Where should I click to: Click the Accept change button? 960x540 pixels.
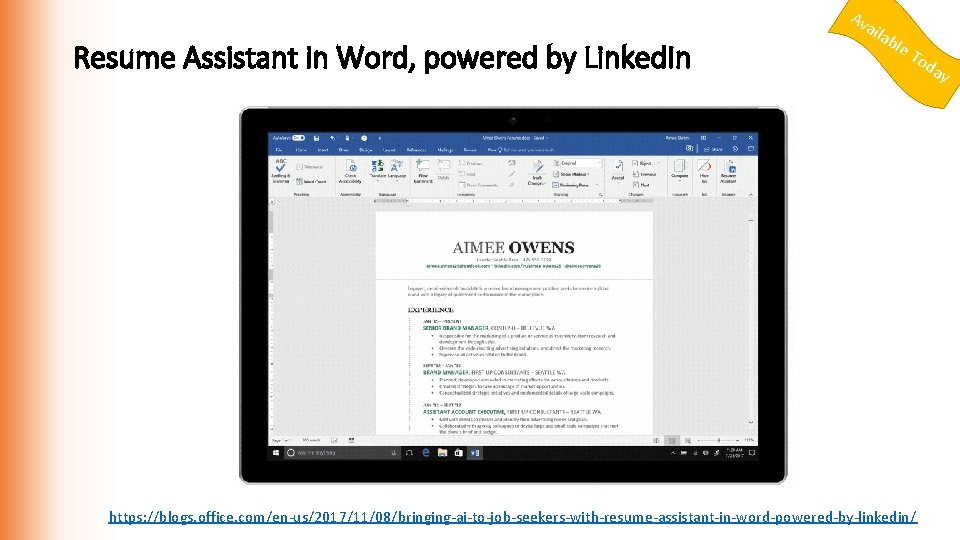pos(618,170)
